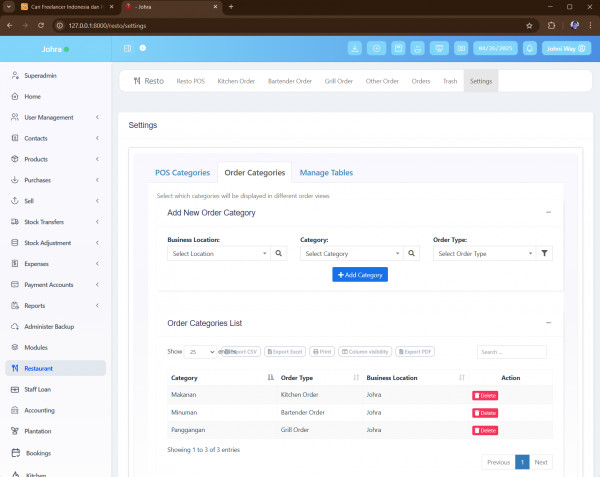Click the info circle icon in header
This screenshot has width=600, height=477.
pos(143,48)
